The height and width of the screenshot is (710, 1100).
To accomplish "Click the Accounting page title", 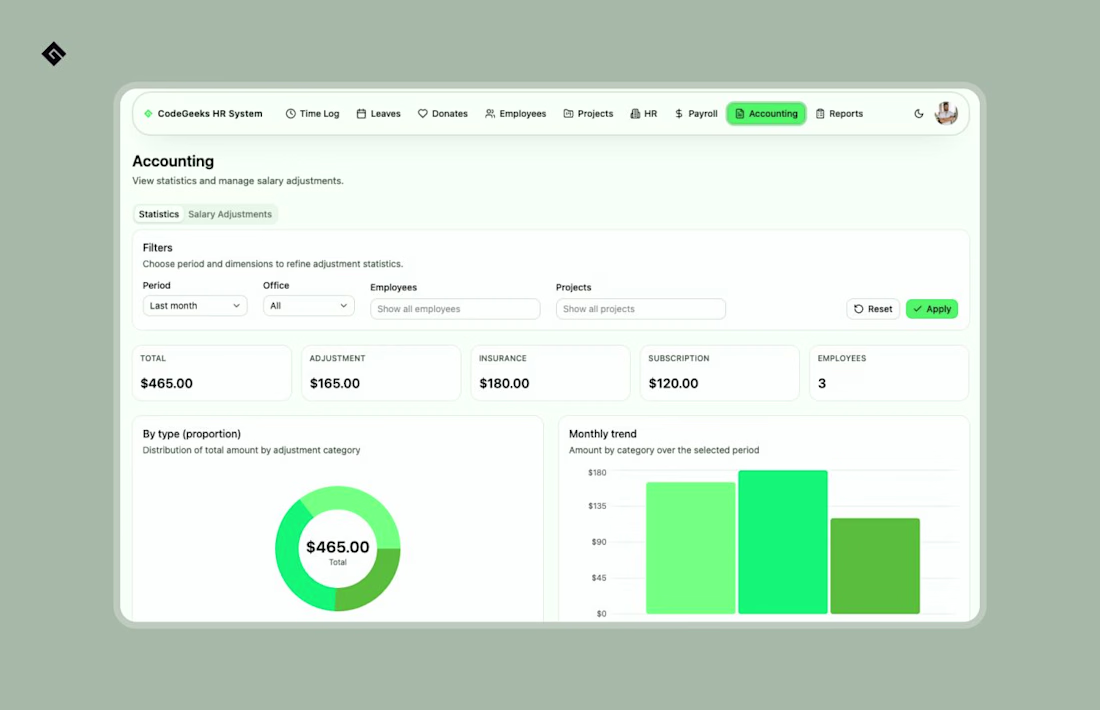I will 173,161.
